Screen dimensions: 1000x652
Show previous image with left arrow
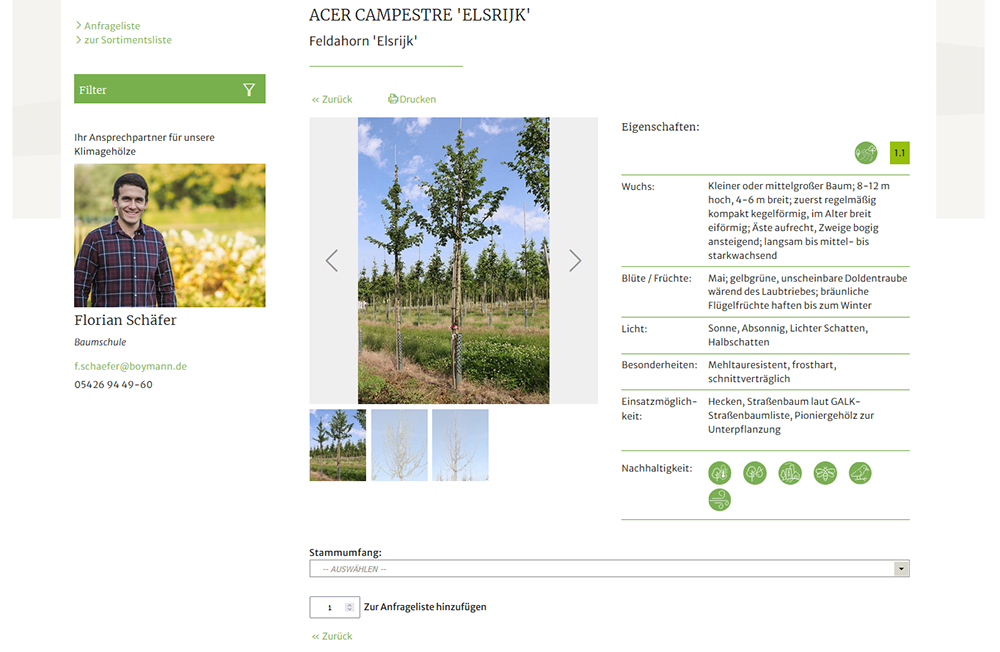(x=332, y=261)
